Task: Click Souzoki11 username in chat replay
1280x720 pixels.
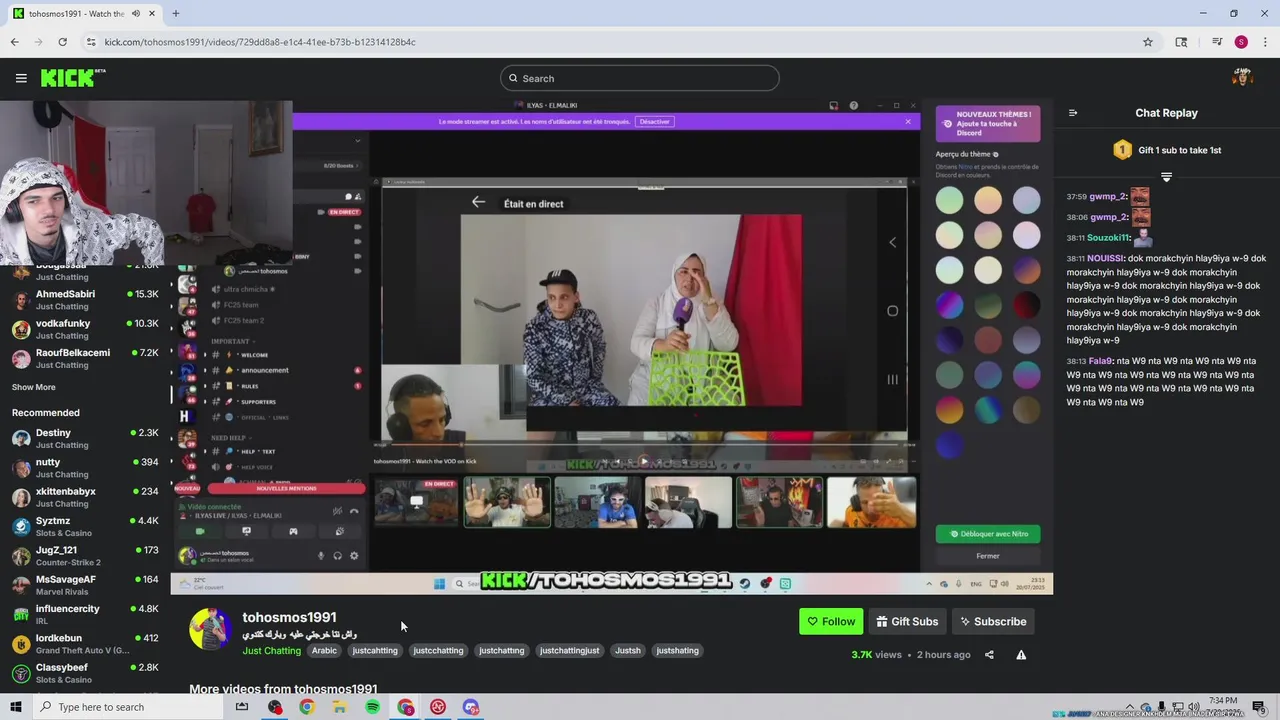Action: click(1108, 238)
